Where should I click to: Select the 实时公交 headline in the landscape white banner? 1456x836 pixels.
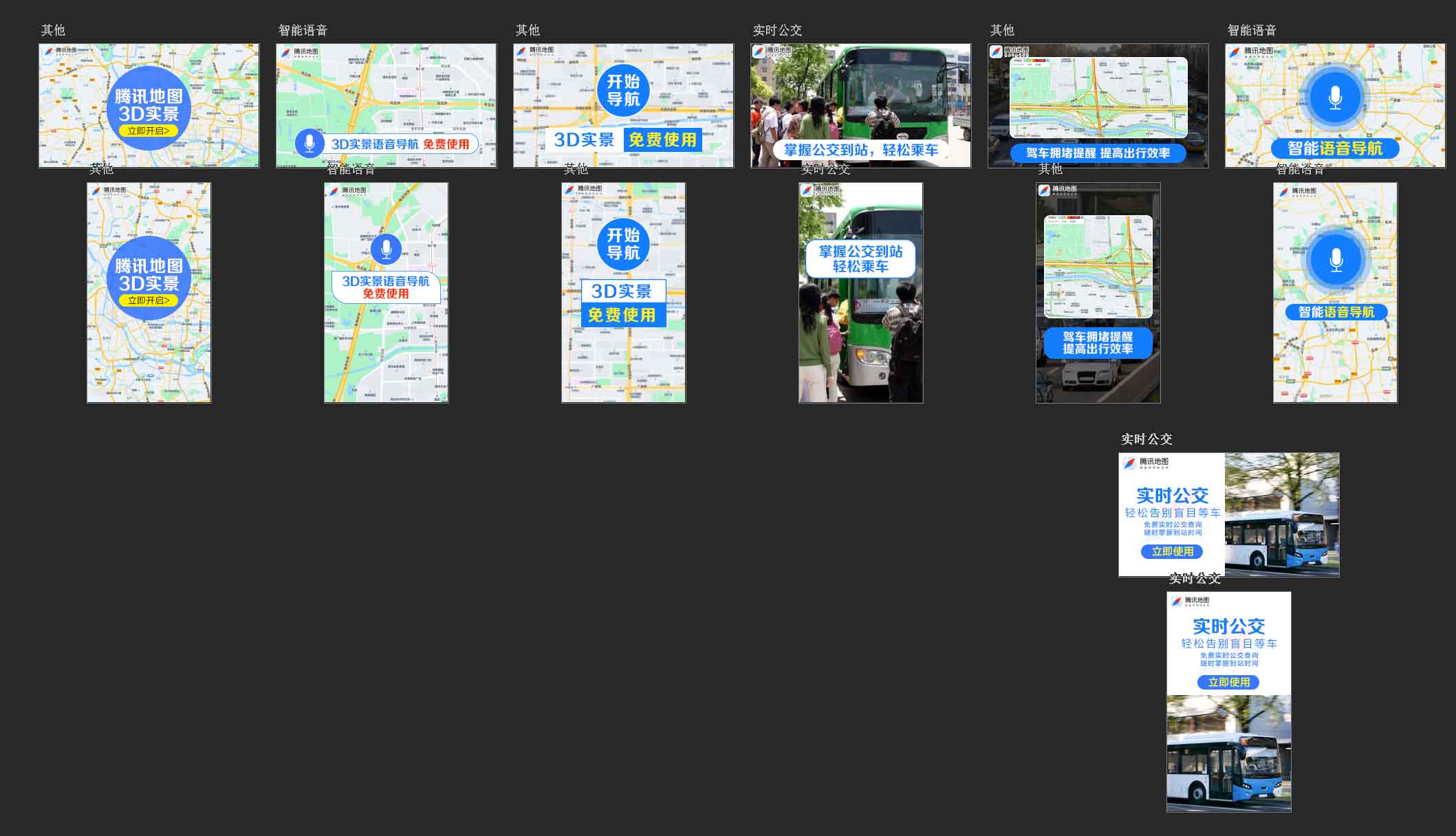pyautogui.click(x=1173, y=495)
